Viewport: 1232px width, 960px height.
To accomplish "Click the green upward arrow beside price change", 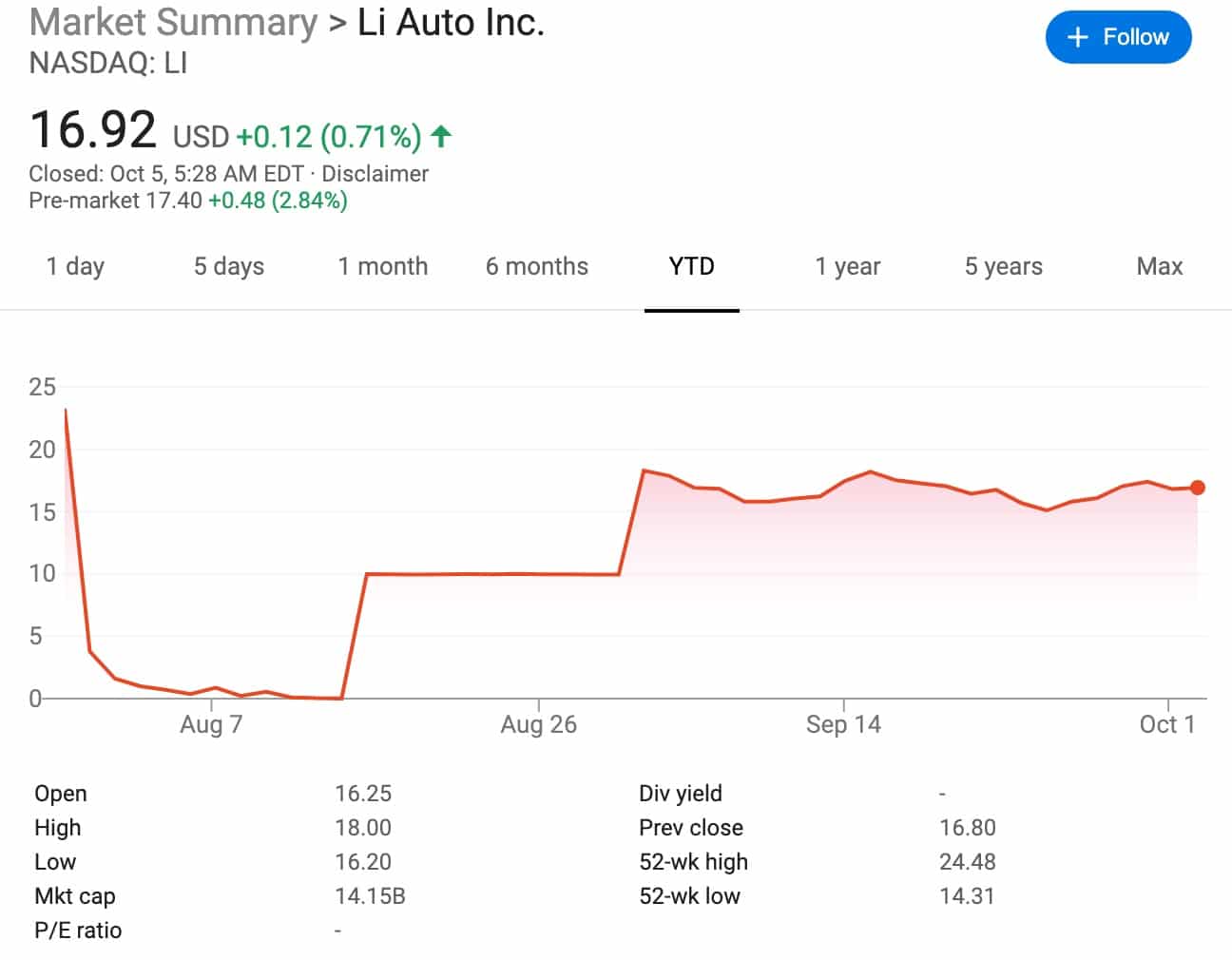I will [x=440, y=137].
